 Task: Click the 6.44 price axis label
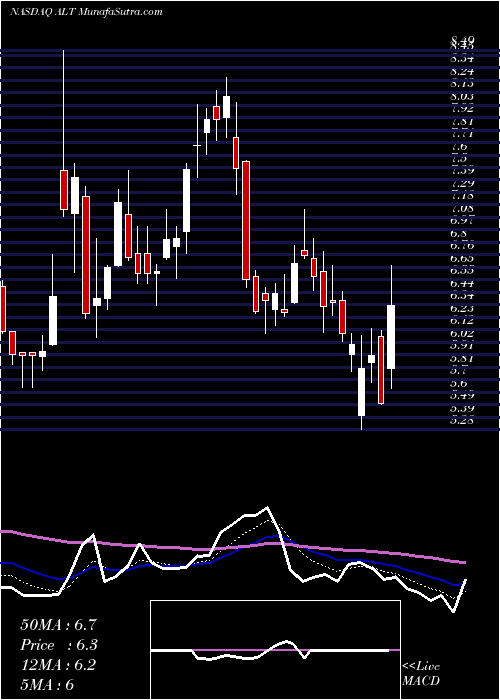click(462, 283)
